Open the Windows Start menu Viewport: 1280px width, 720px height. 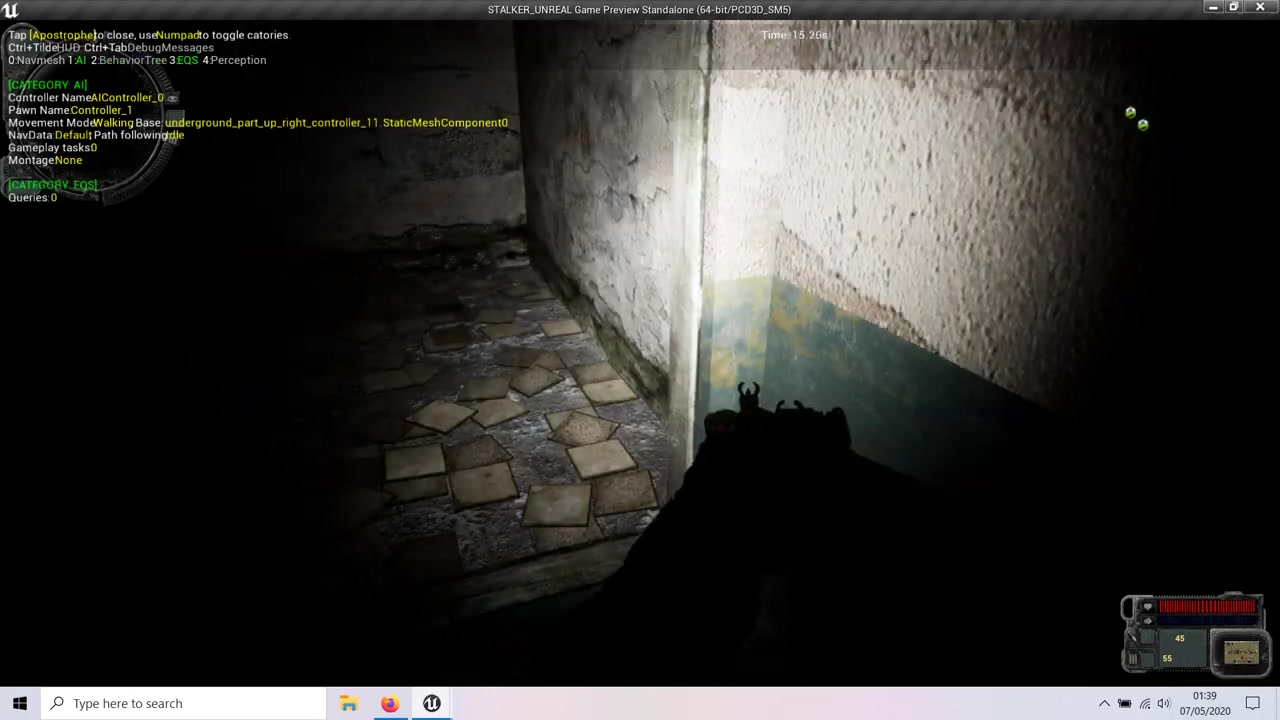(x=20, y=703)
